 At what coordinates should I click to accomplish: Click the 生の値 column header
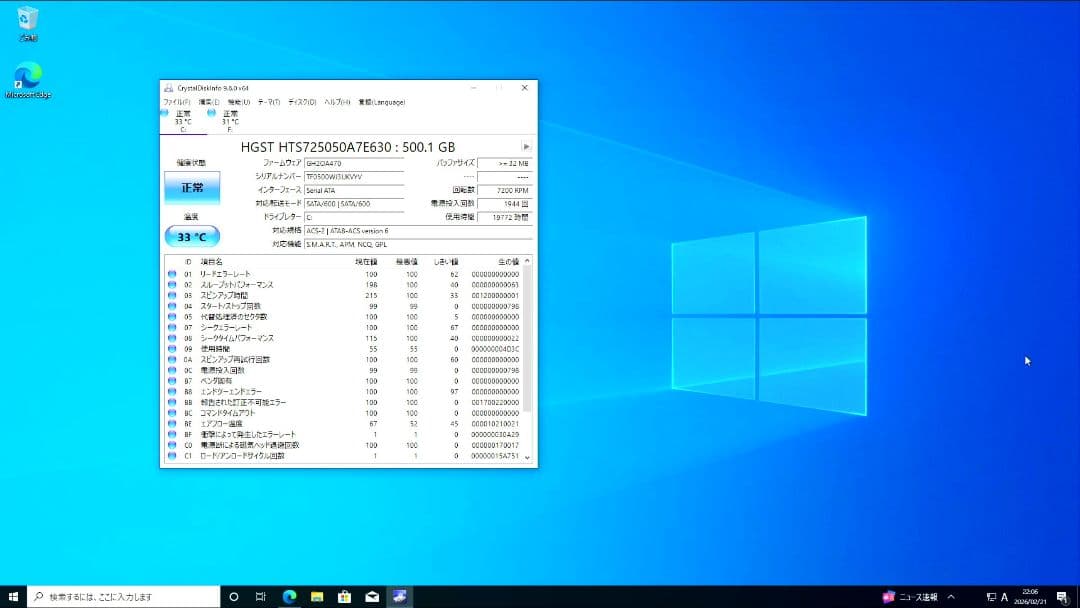coord(508,262)
